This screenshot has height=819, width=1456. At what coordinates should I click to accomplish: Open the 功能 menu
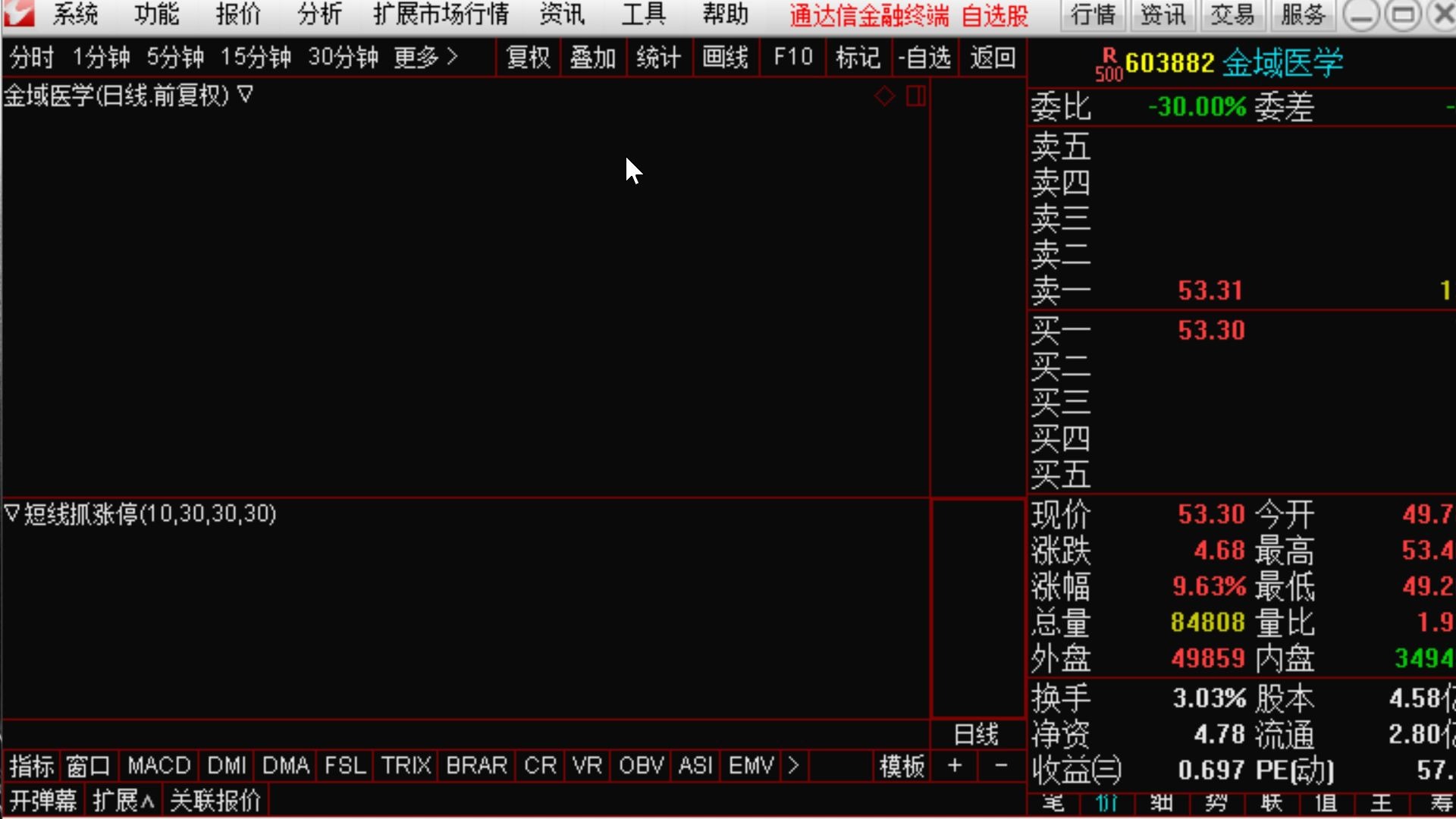pyautogui.click(x=156, y=14)
